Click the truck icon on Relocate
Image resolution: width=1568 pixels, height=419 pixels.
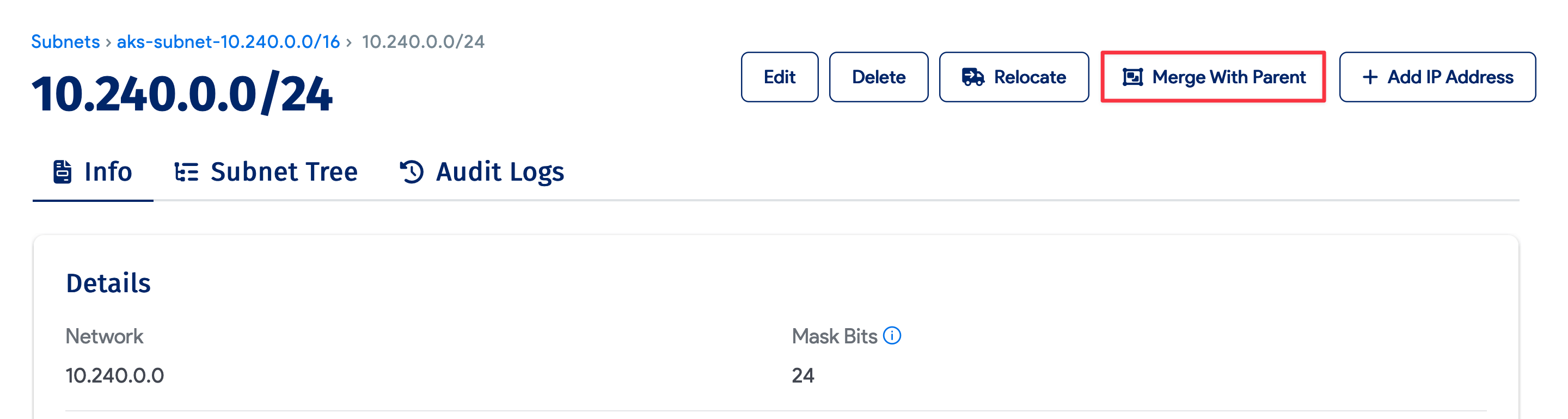973,77
